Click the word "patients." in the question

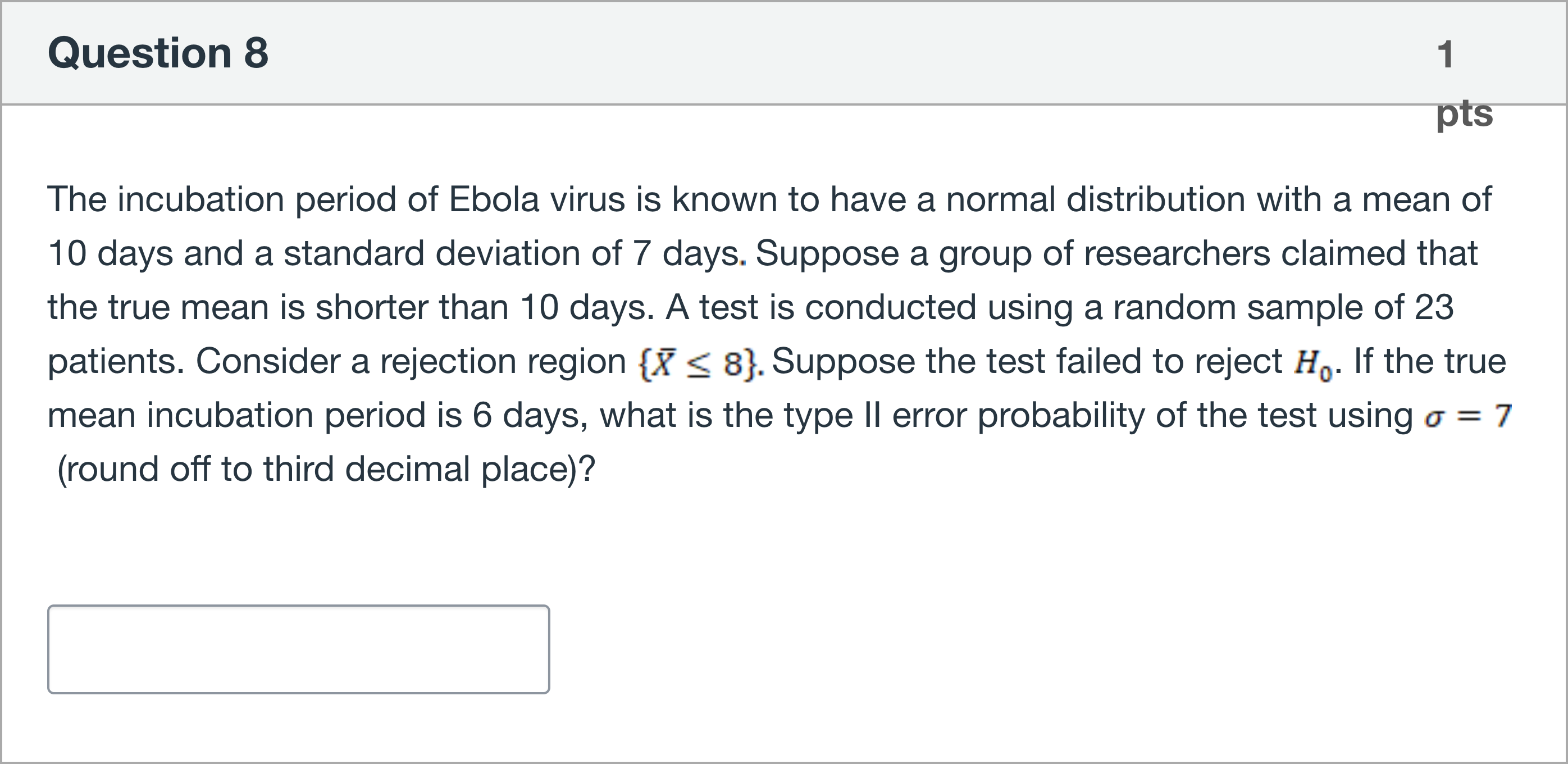click(x=116, y=362)
